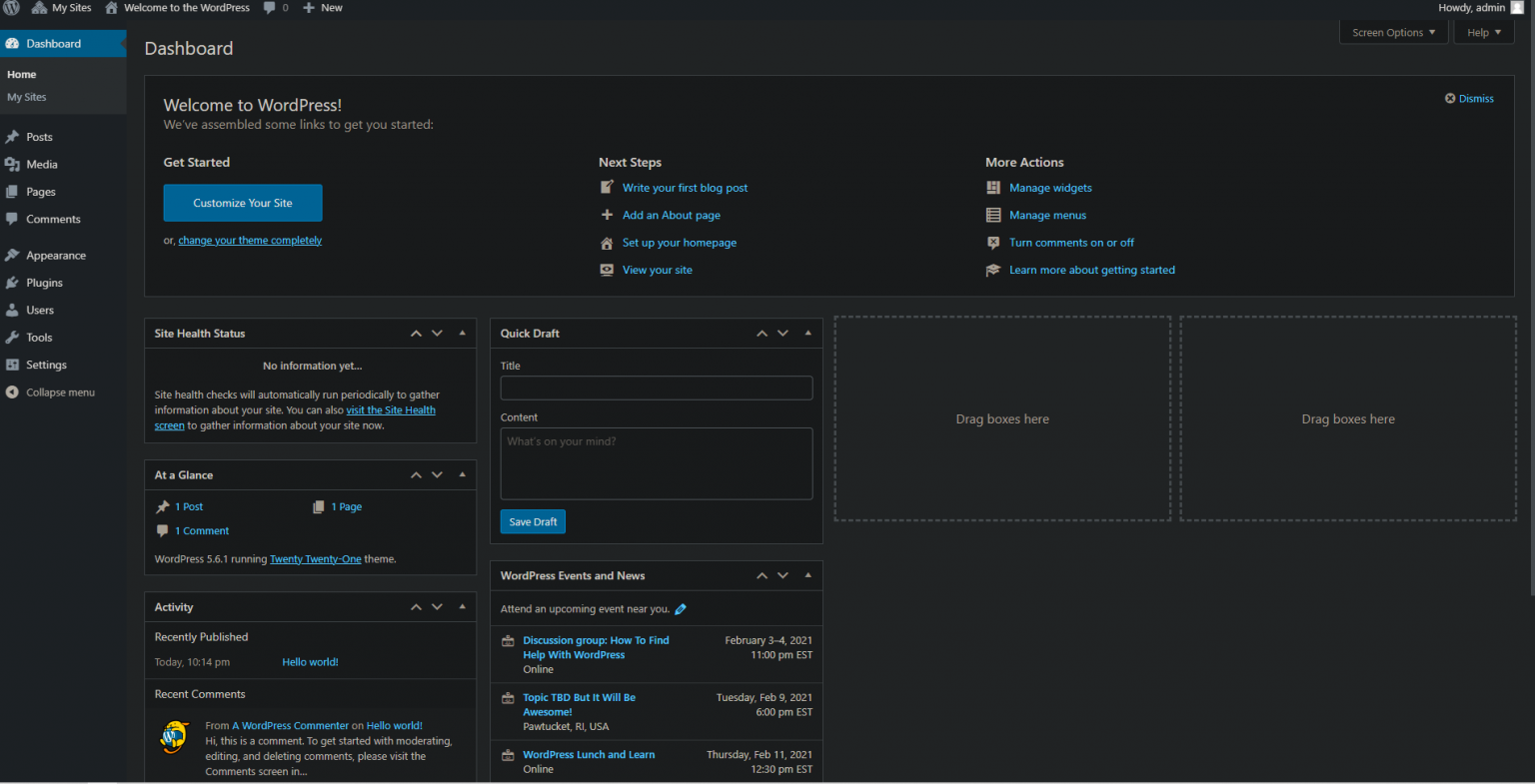Edit event location pencil icon
Screen dimensions: 1535x784
tap(681, 609)
